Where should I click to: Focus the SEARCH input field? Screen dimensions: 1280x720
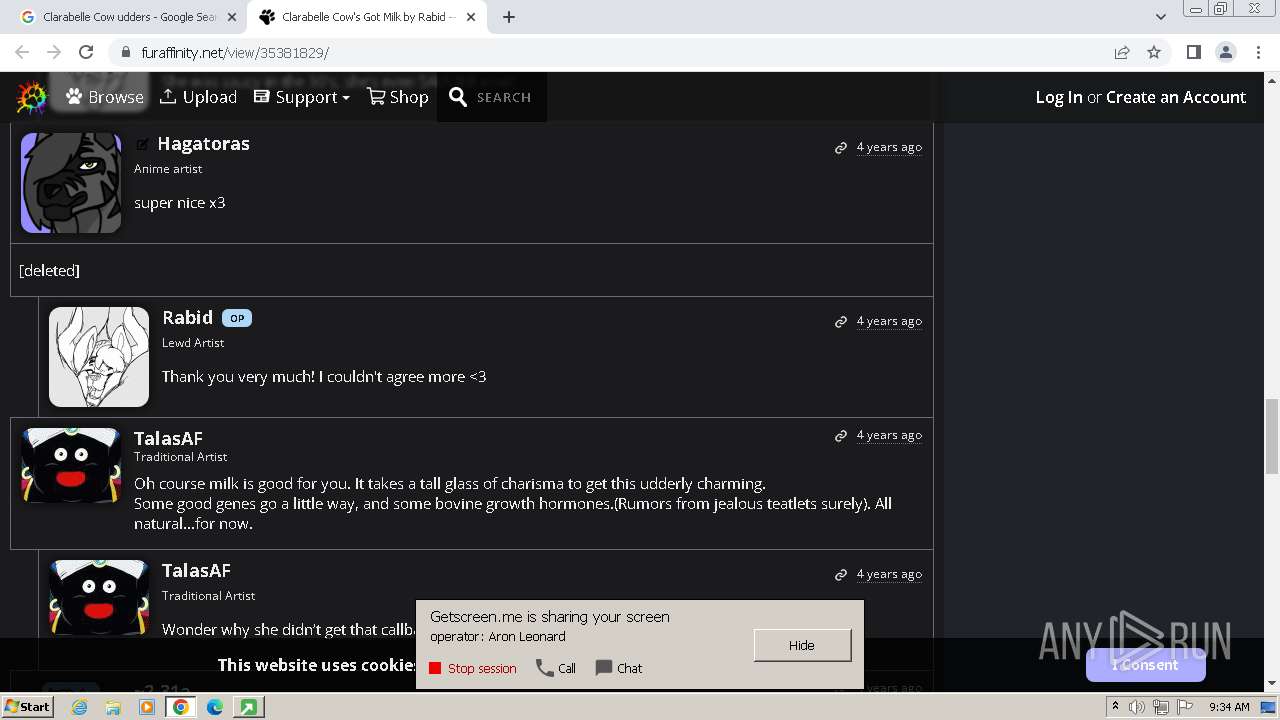click(x=504, y=97)
